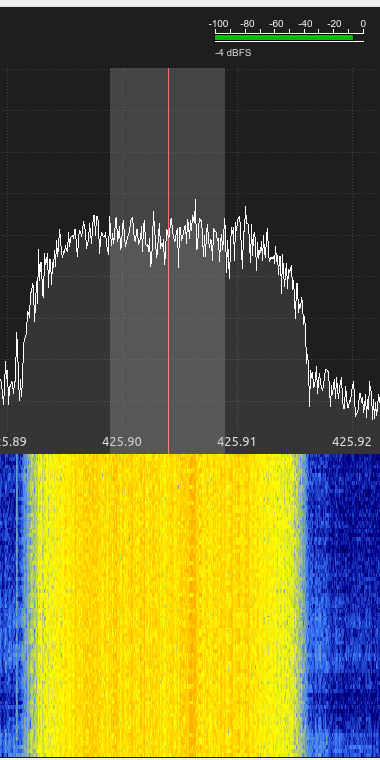Click the thin vertical line in waterfall's blue area

point(17,606)
